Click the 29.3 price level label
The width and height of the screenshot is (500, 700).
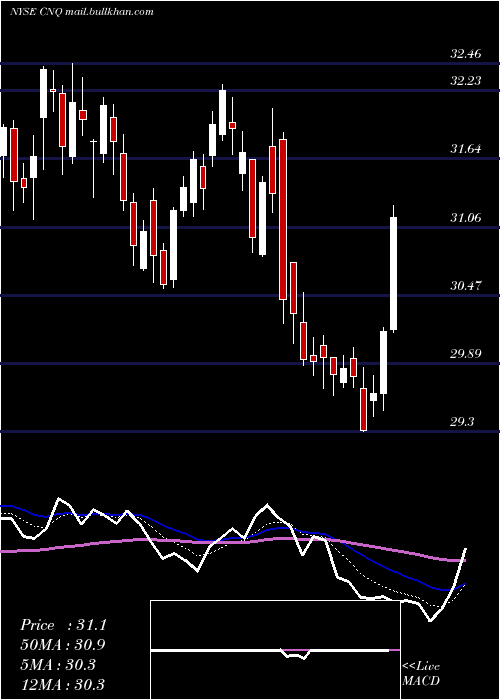462,422
